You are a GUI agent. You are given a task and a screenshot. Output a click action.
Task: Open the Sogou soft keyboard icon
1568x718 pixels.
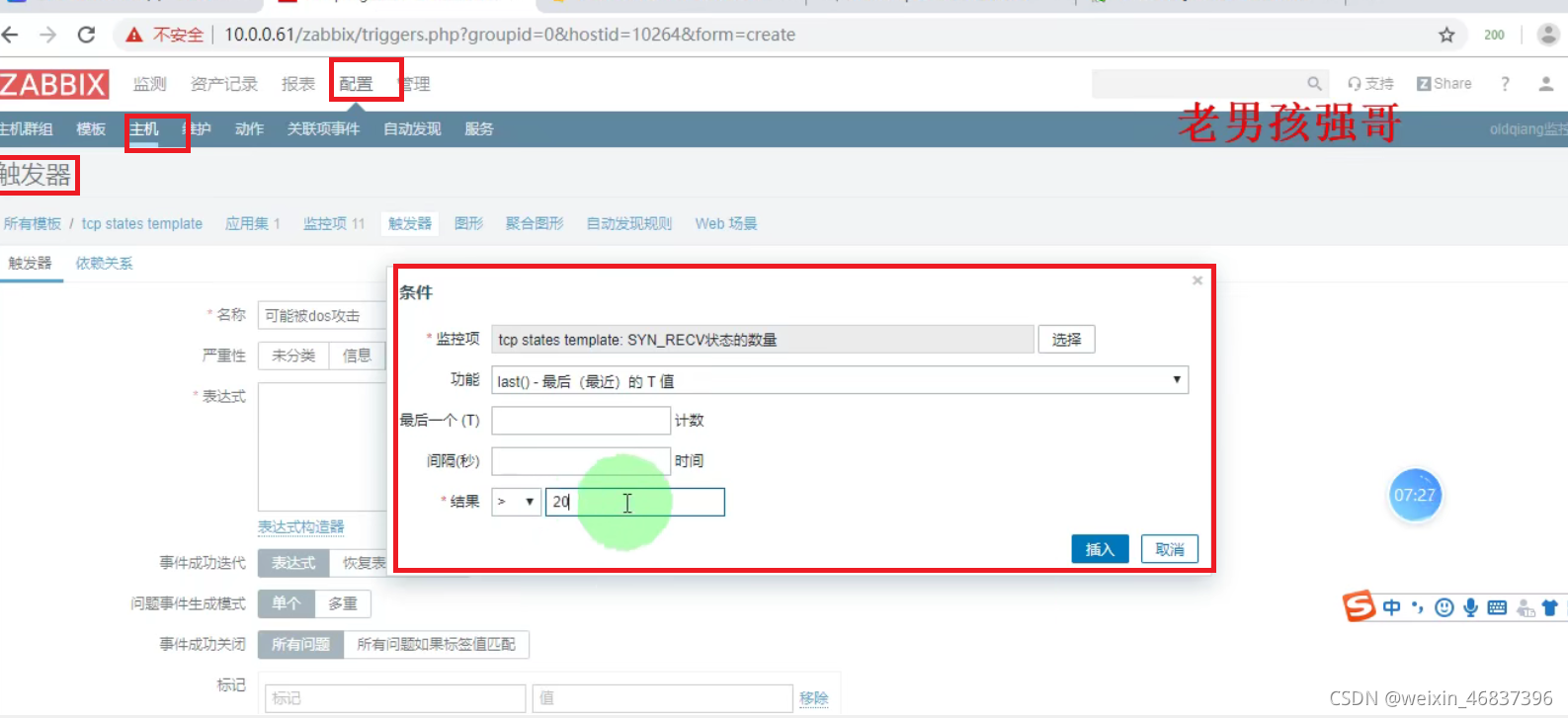click(1497, 607)
